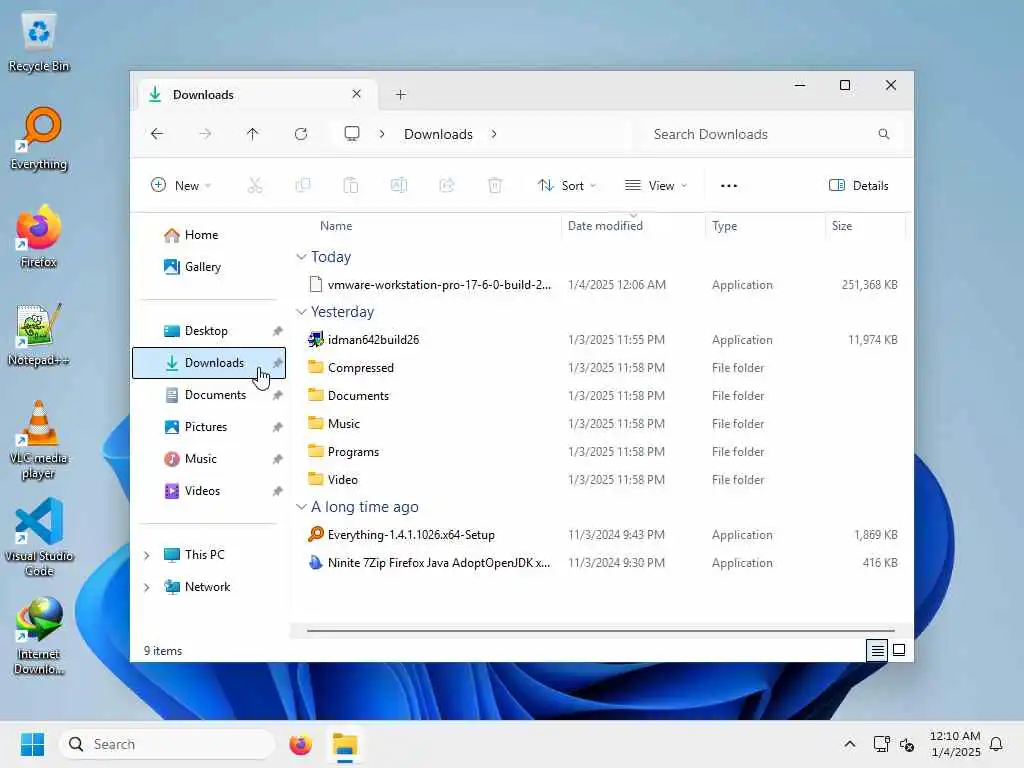
Task: Click the Copy icon in toolbar
Action: click(x=303, y=185)
